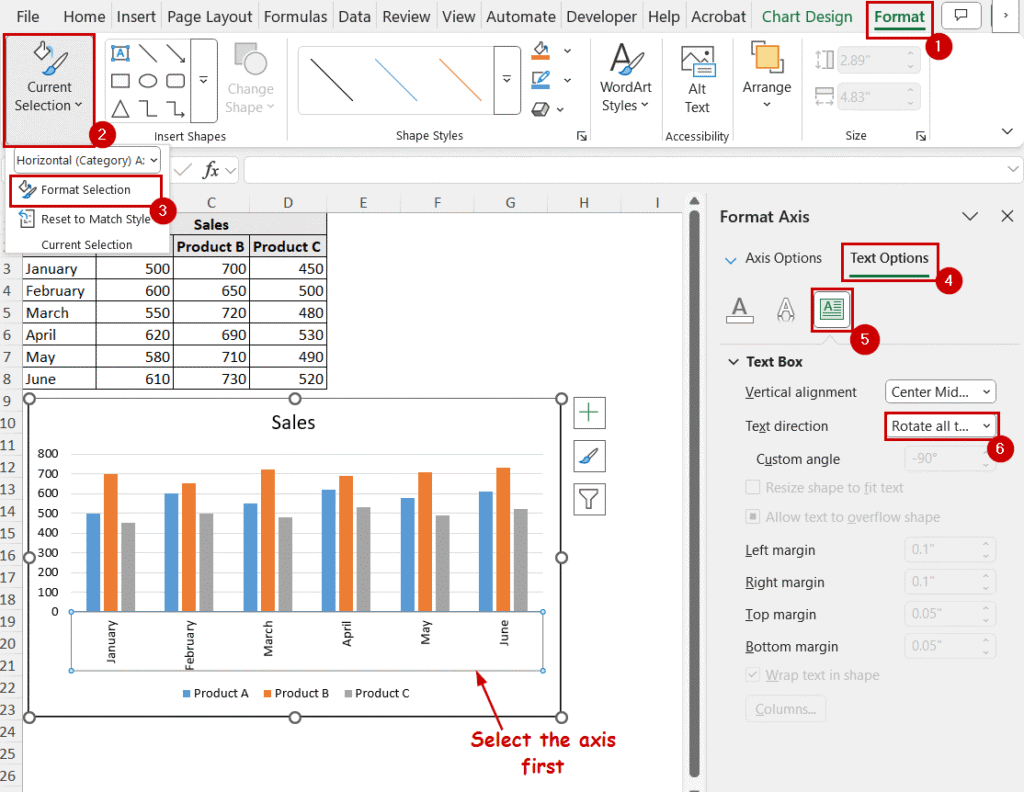
Task: Open the Vertical alignment dropdown
Action: pos(940,391)
